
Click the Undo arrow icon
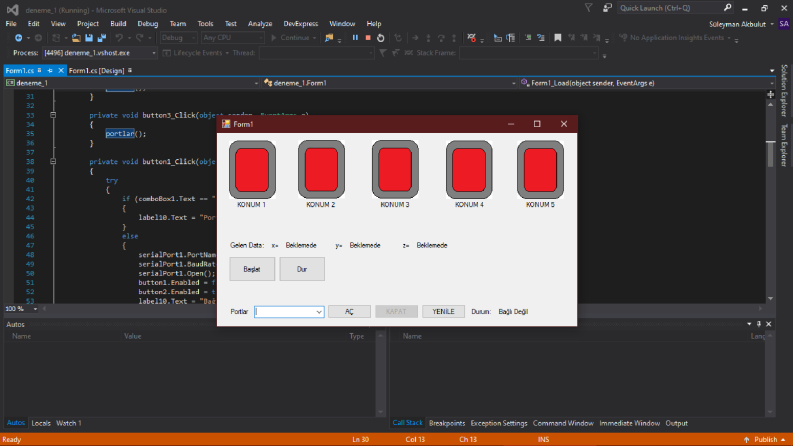point(119,38)
